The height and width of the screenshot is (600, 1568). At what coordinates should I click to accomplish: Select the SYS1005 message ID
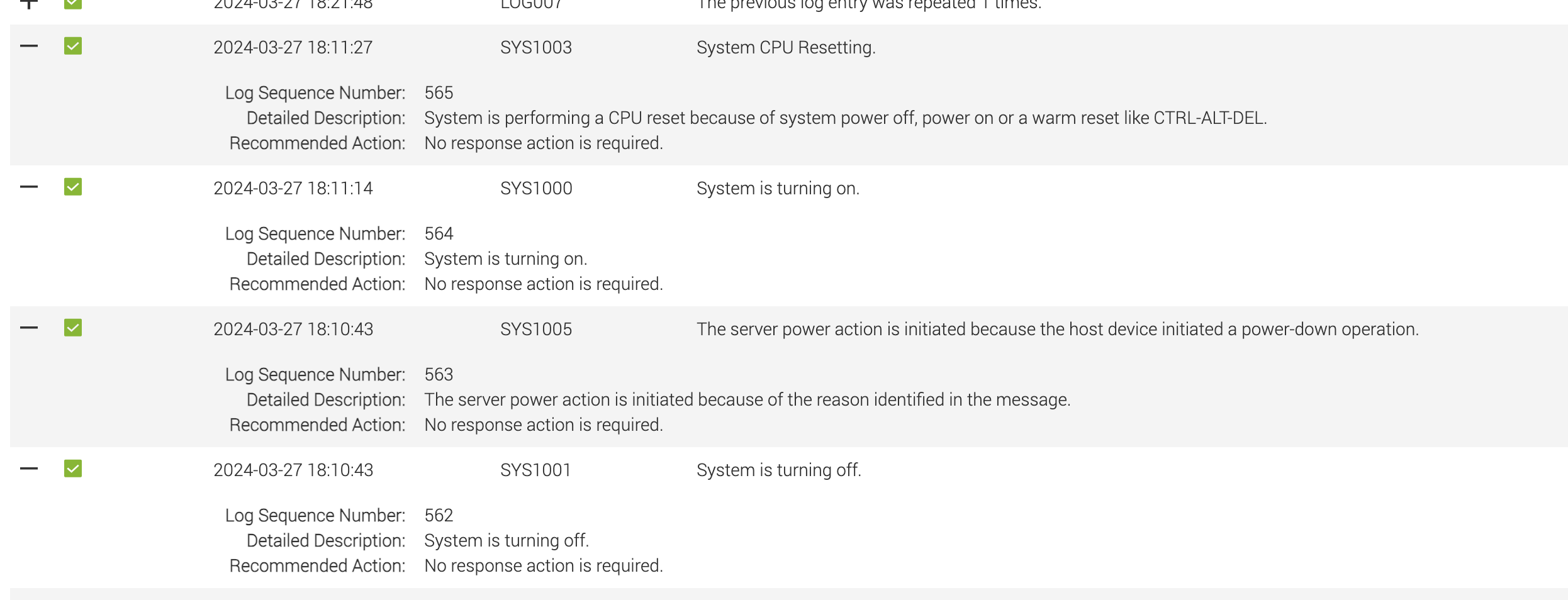click(x=536, y=329)
